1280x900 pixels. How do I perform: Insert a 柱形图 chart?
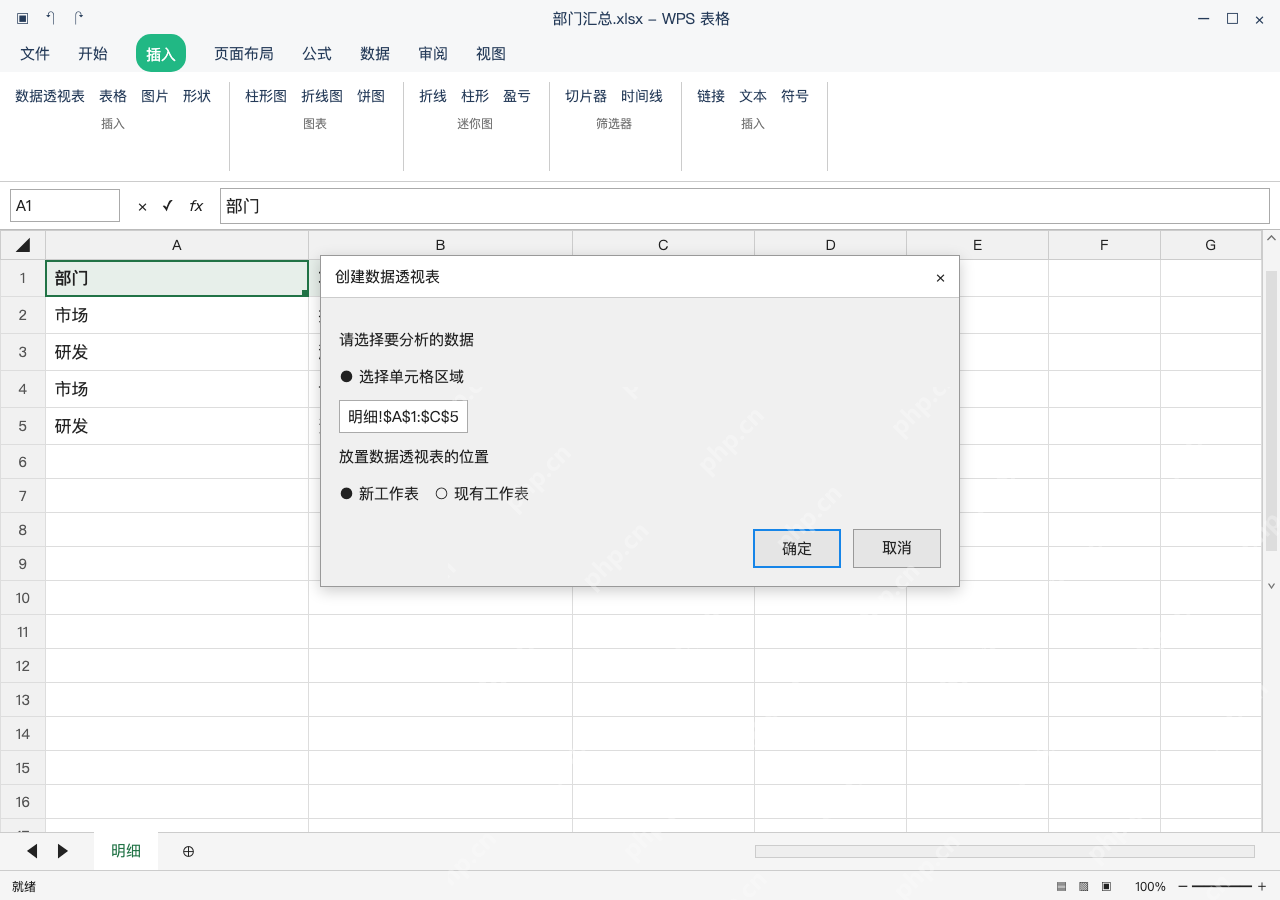(x=266, y=96)
